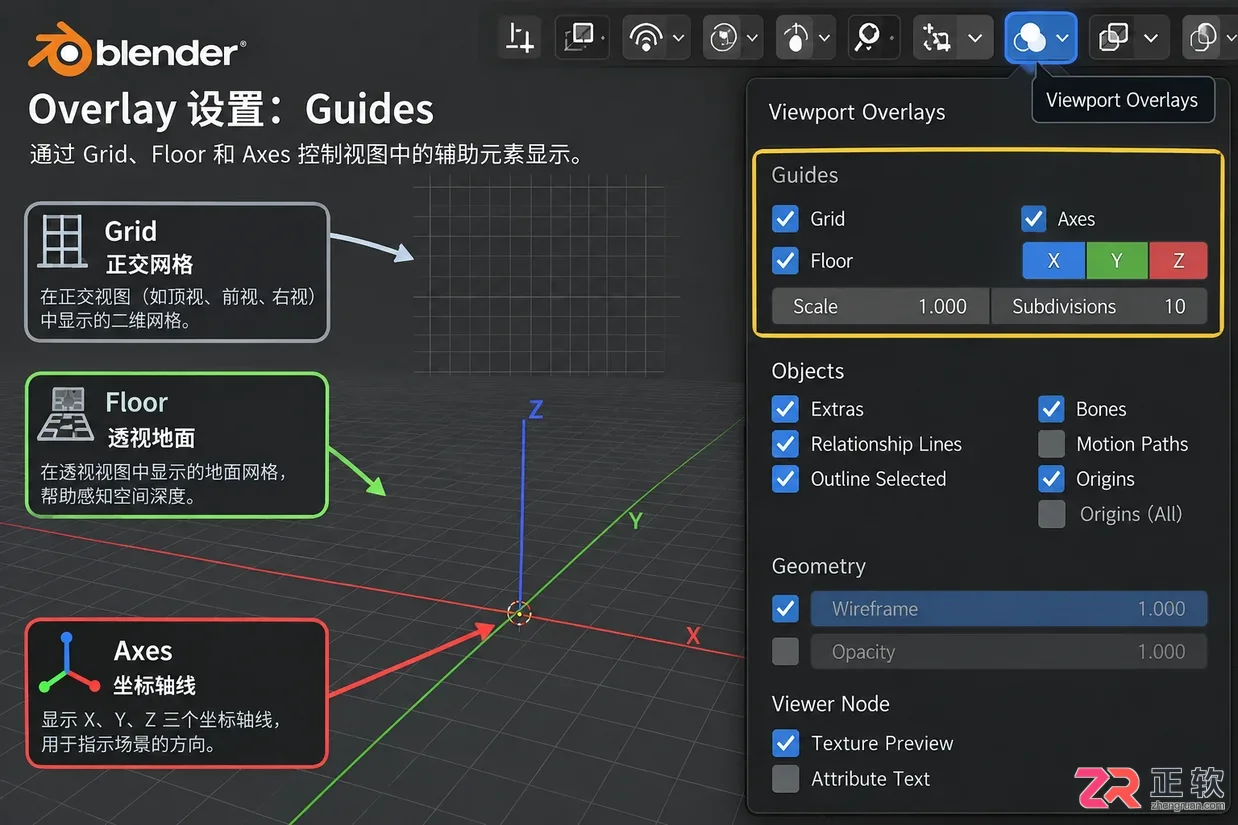Click the circular orientation gizmo icon
Screen dimensions: 1238x825
(x=722, y=38)
